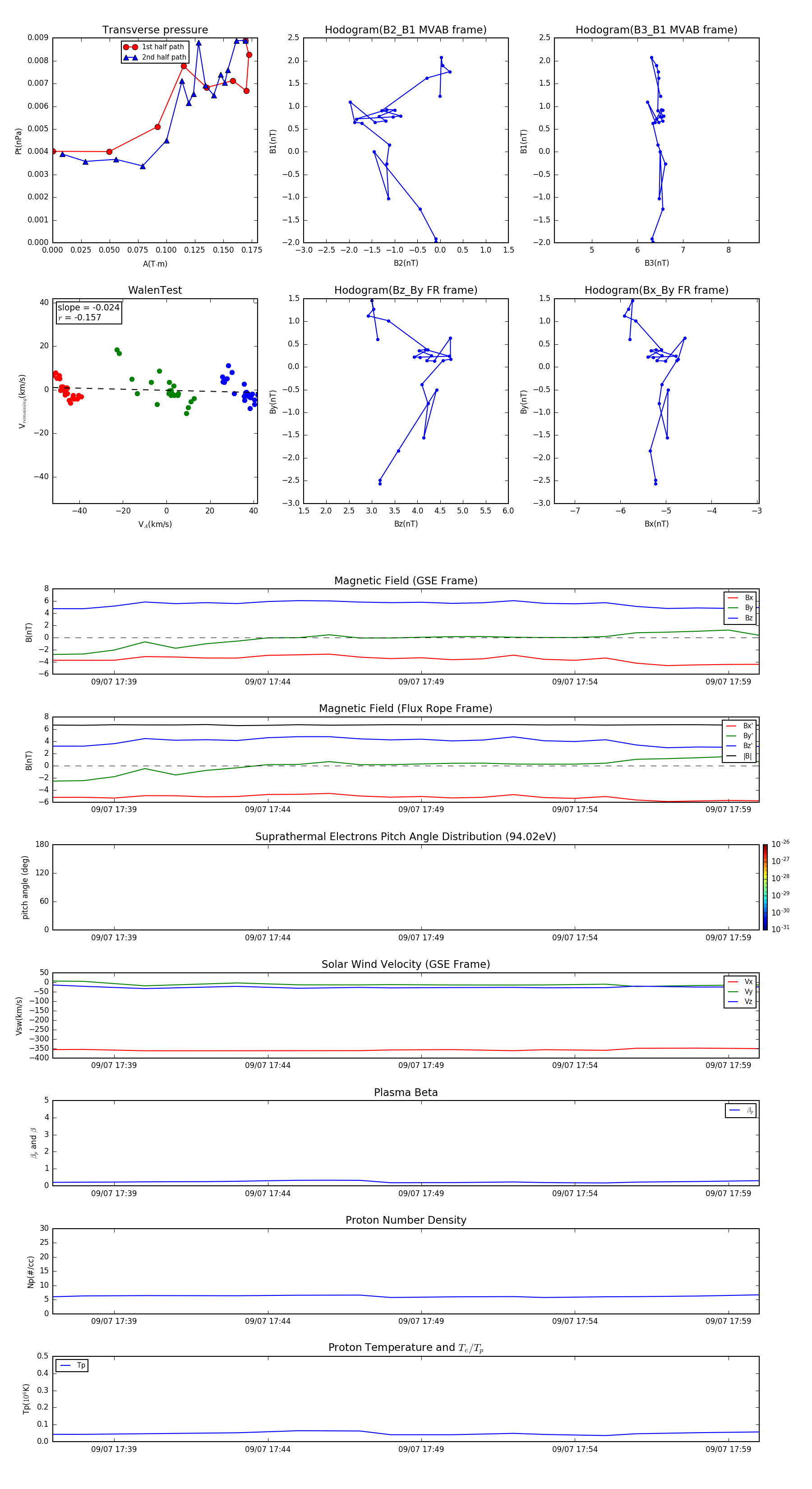812x1489 pixels.
Task: Click the "Proton Number Density" title
Action: tap(406, 1220)
